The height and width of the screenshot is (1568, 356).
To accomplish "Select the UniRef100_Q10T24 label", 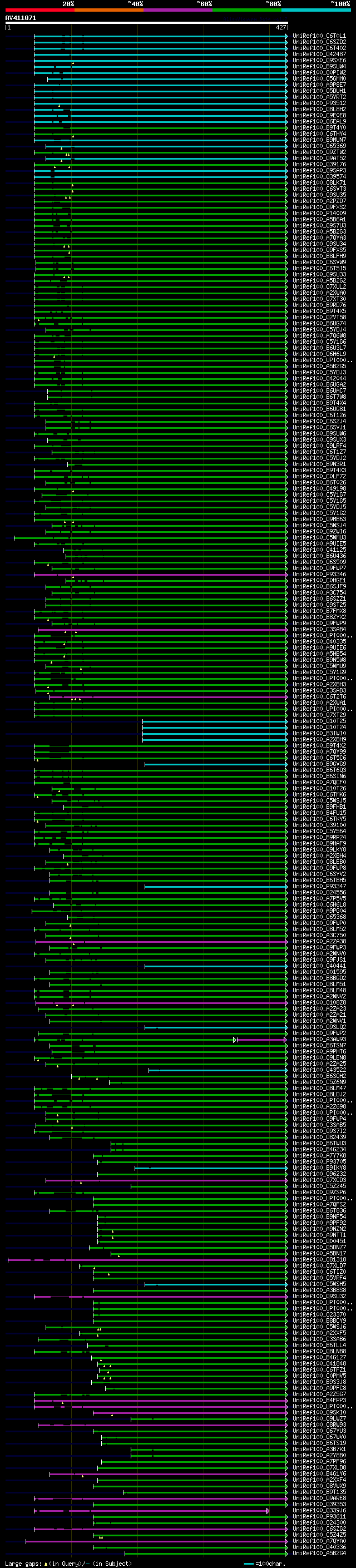I will (x=319, y=728).
